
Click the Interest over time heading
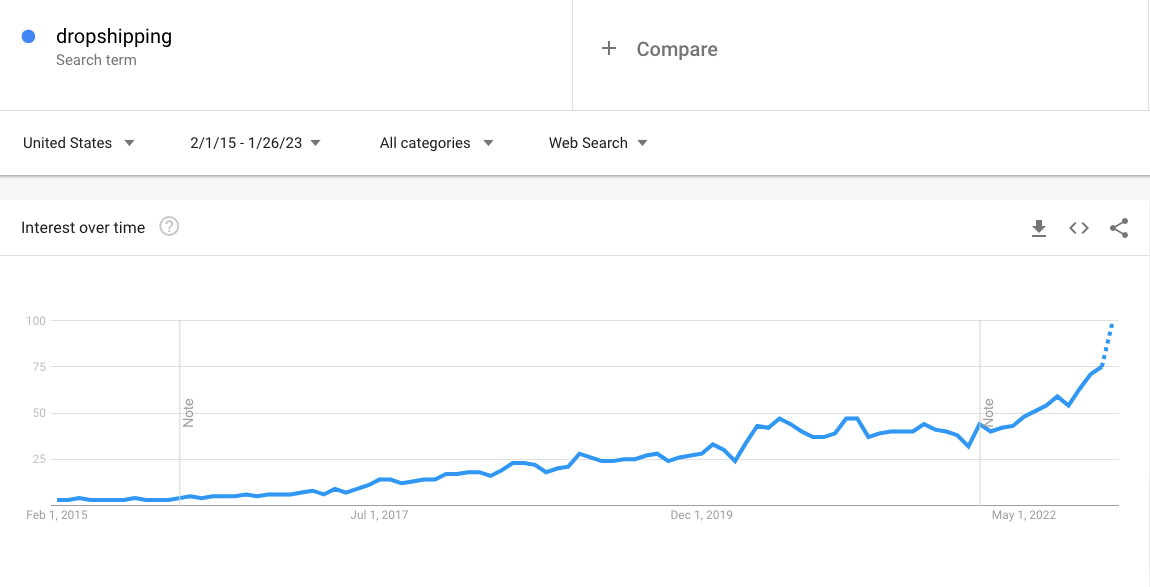click(83, 227)
